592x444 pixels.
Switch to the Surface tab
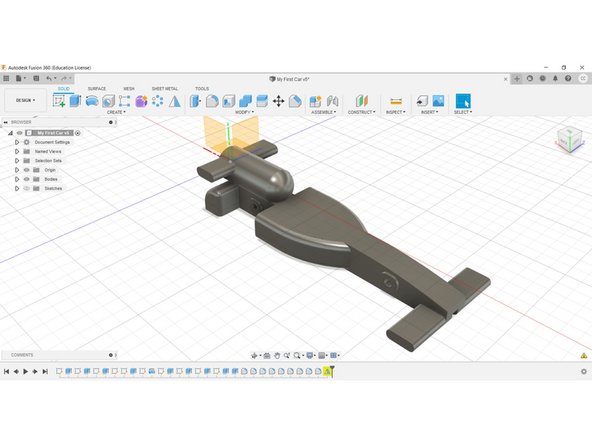[97, 88]
